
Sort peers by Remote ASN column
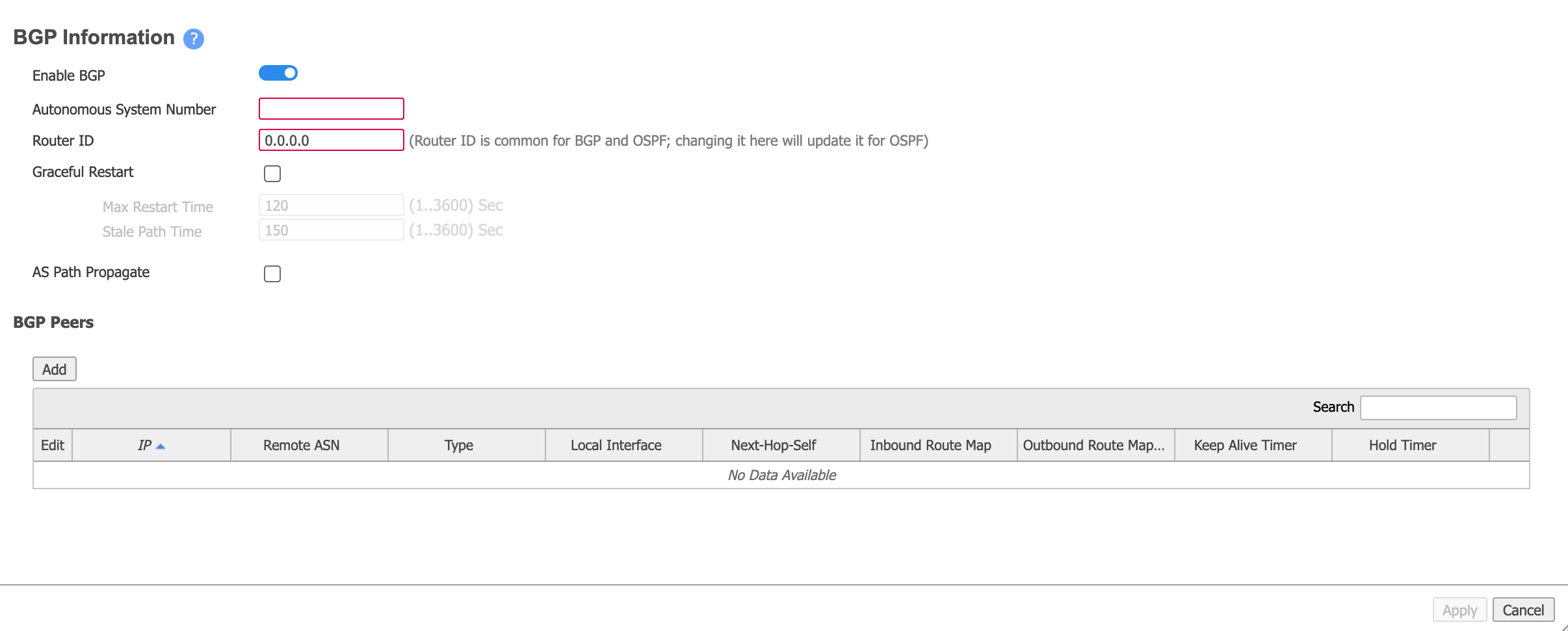click(300, 446)
